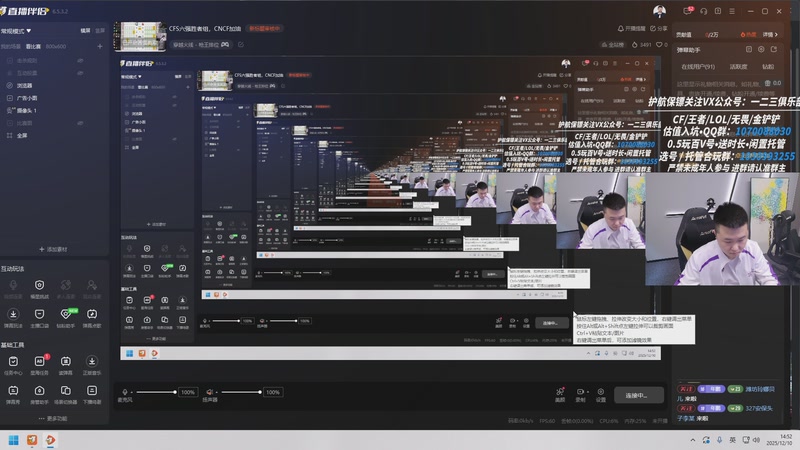Click the first square icon in 弹幕助手 header

(748, 49)
